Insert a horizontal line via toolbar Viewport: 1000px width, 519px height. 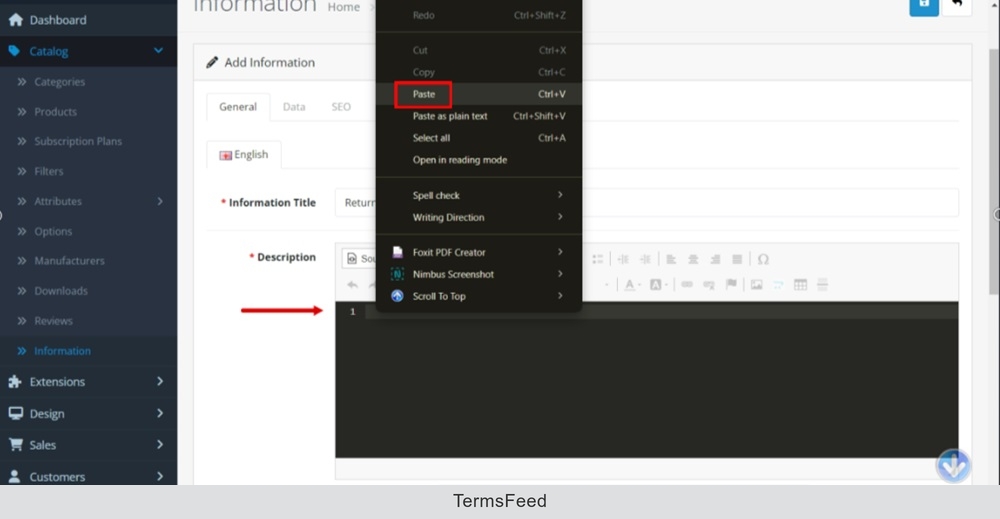pos(823,284)
